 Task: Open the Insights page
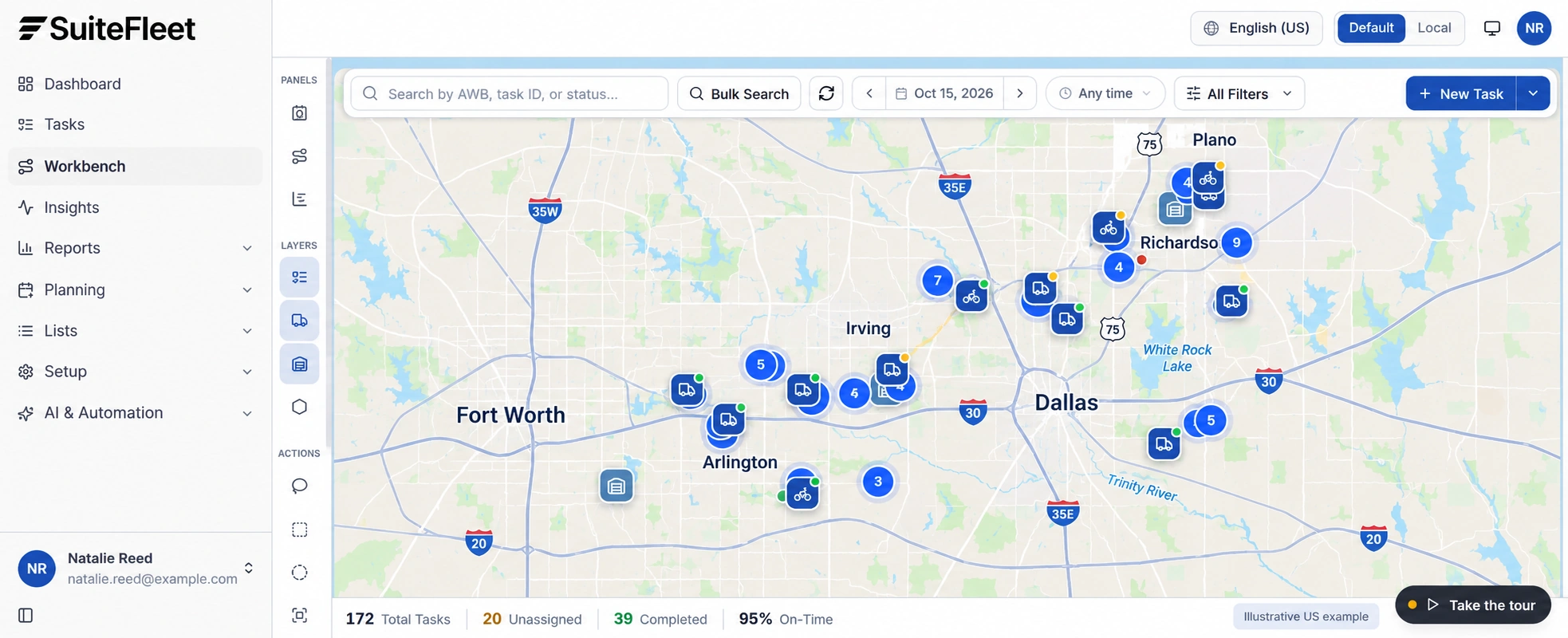point(136,207)
